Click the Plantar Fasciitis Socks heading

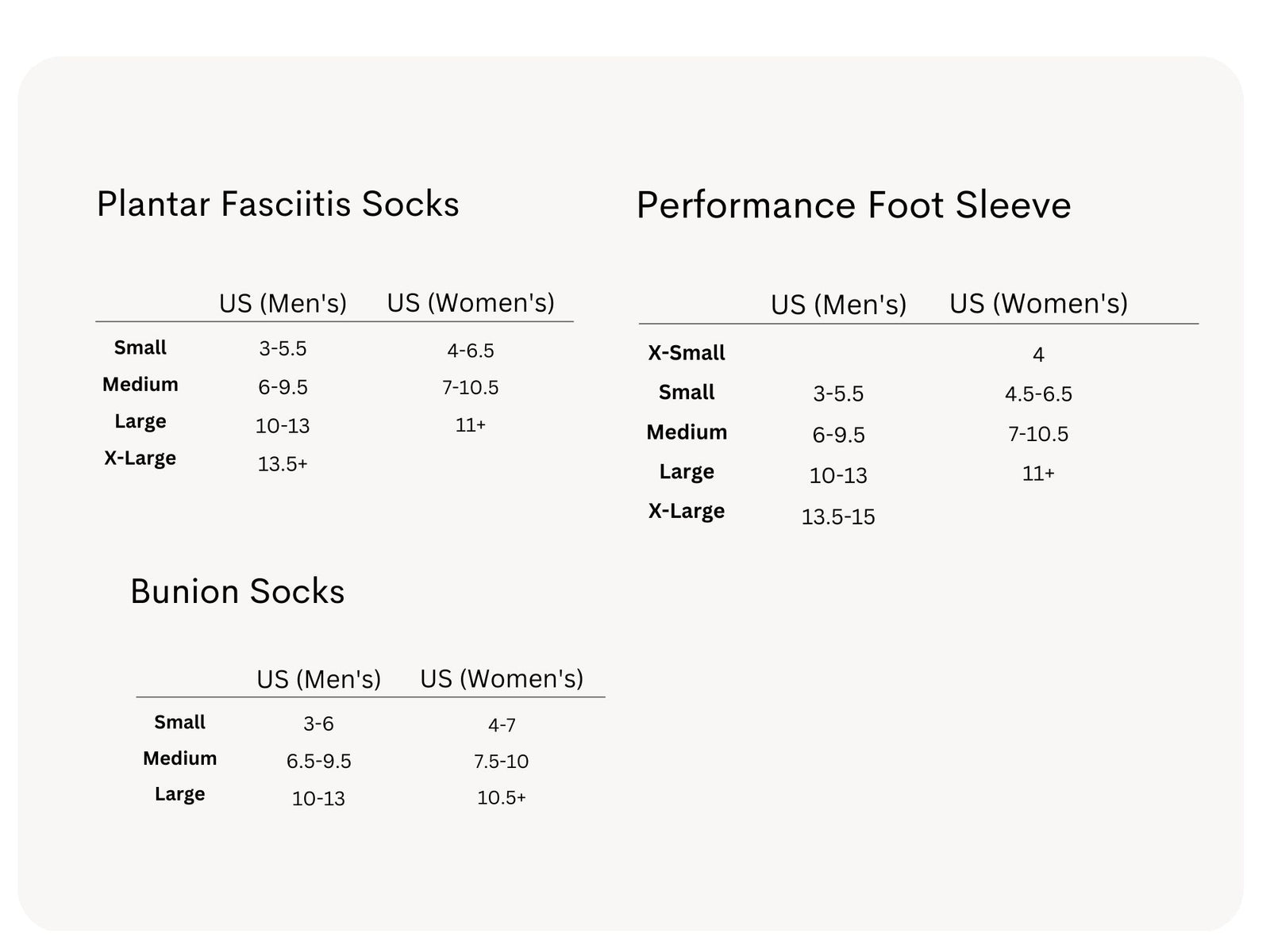[278, 204]
